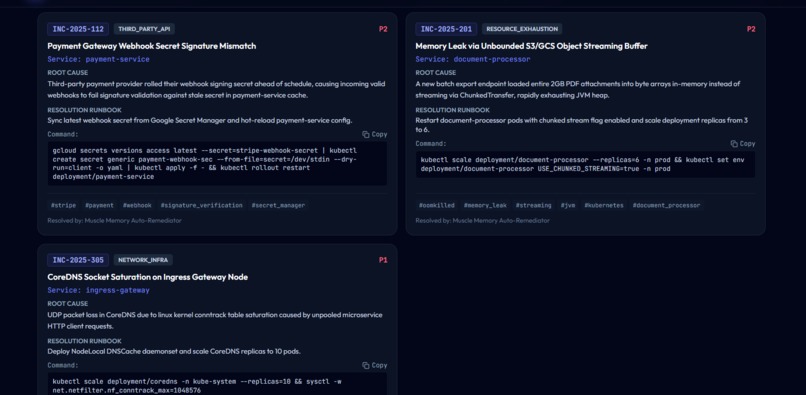806x395 pixels.
Task: Click the Third-party payment provider root cause text
Action: coord(216,89)
